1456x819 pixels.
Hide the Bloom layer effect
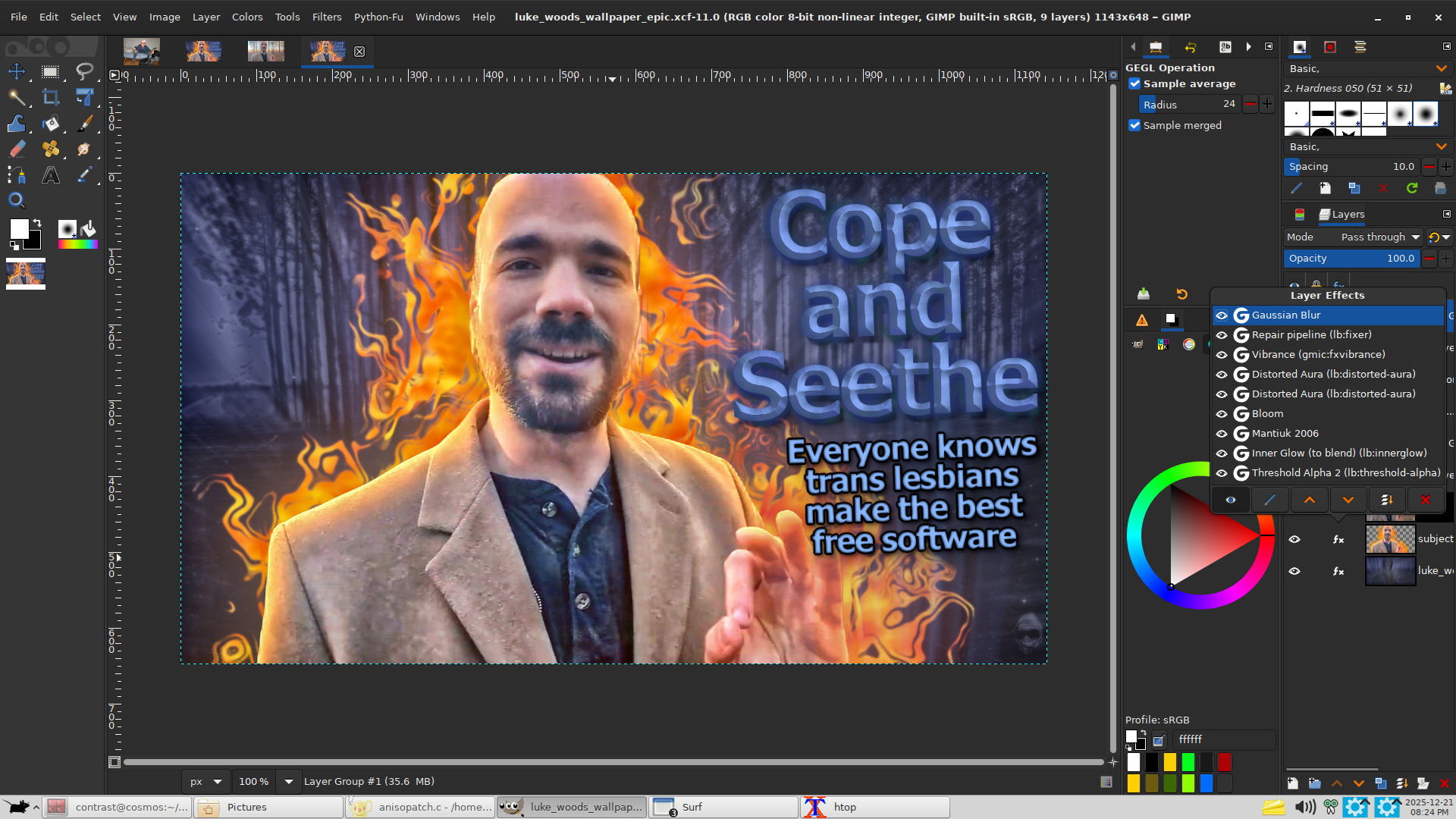click(x=1222, y=414)
